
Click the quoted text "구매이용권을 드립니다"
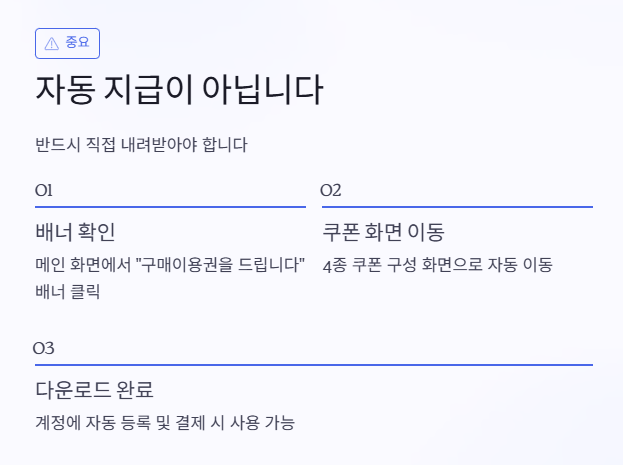pos(220,264)
